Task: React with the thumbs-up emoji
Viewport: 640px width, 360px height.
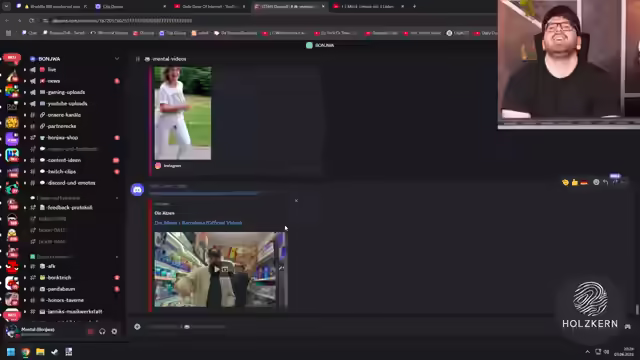Action: coord(575,182)
